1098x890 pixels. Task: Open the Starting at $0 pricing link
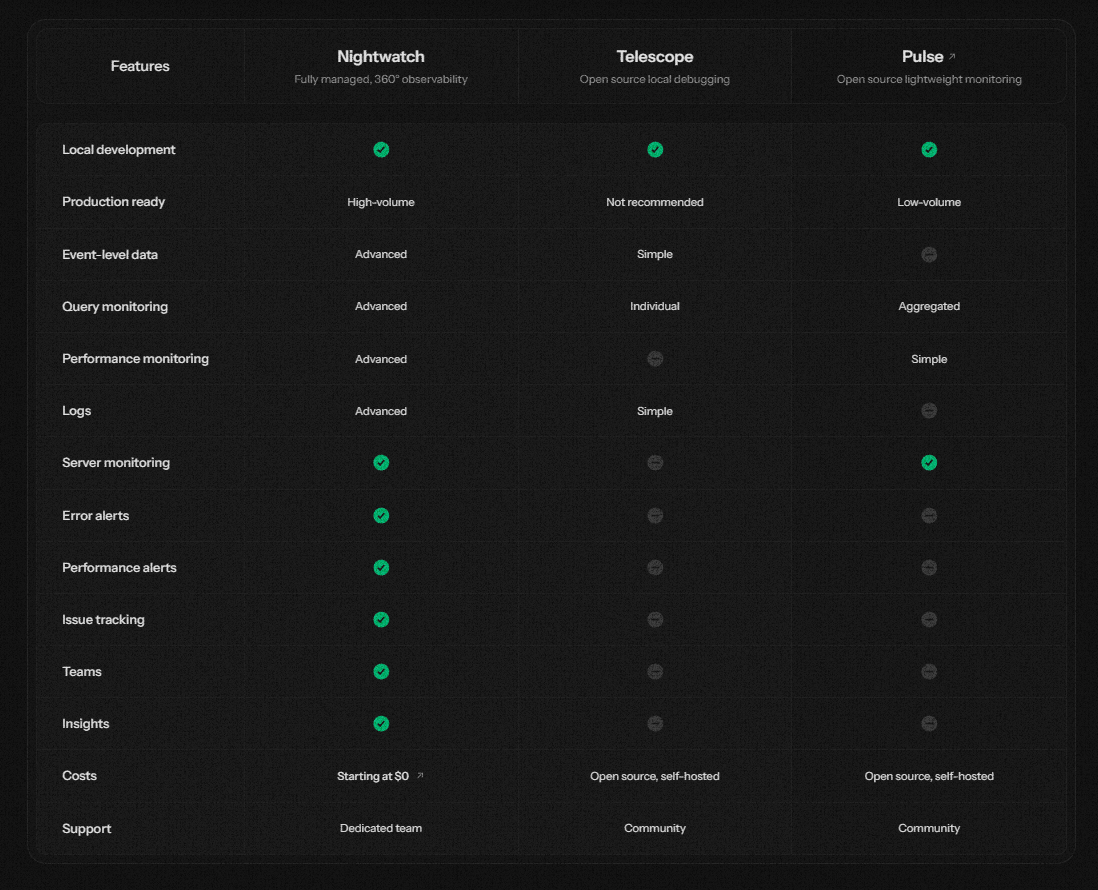point(373,776)
